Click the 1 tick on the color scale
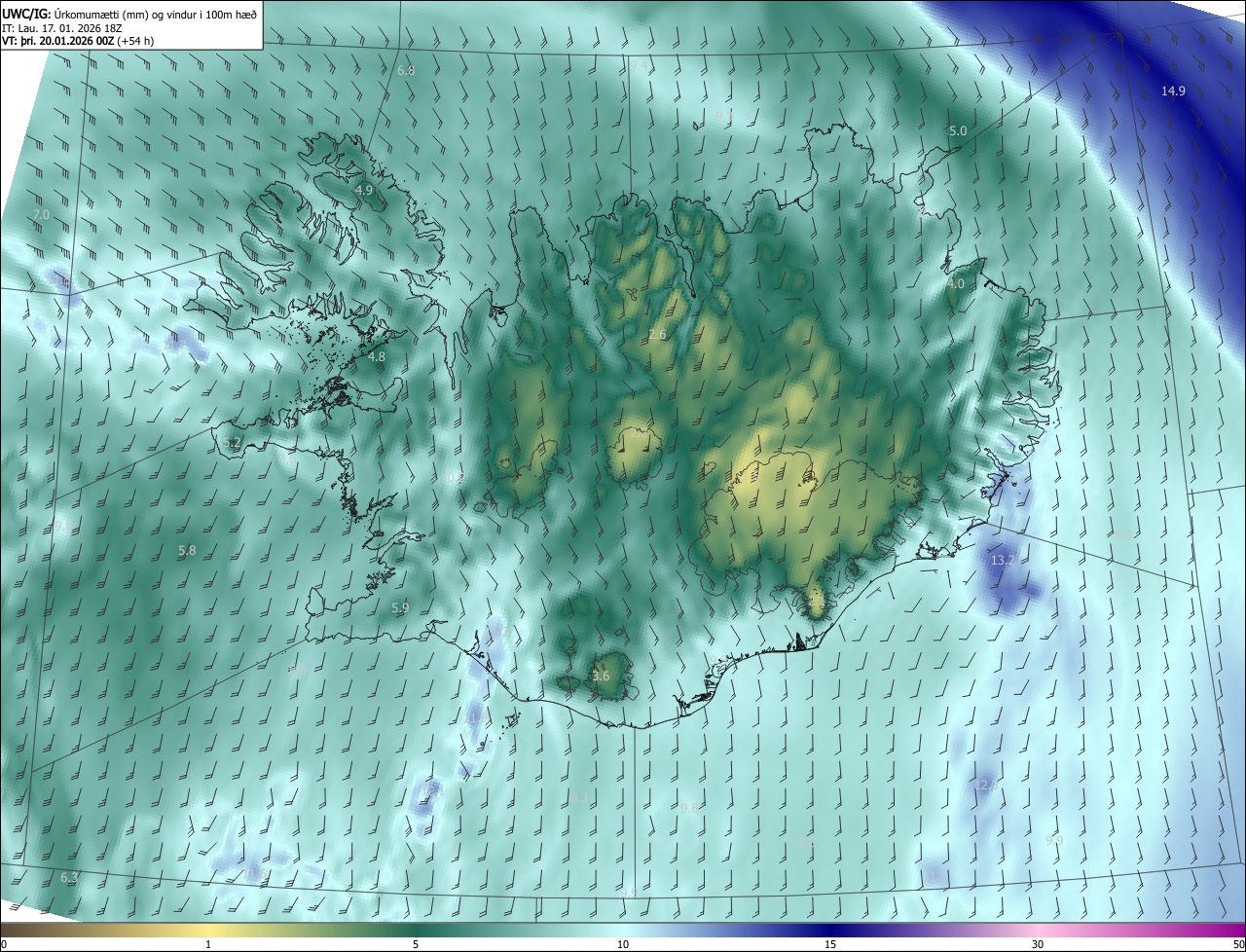The image size is (1246, 952). click(x=208, y=945)
